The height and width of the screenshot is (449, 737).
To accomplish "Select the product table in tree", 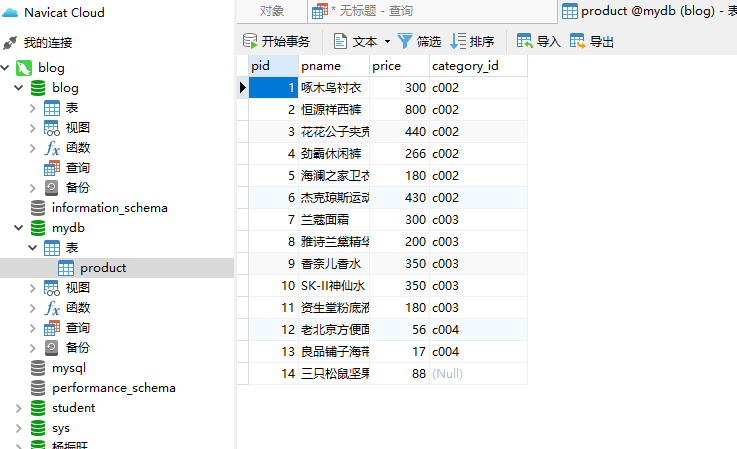I will (x=102, y=268).
